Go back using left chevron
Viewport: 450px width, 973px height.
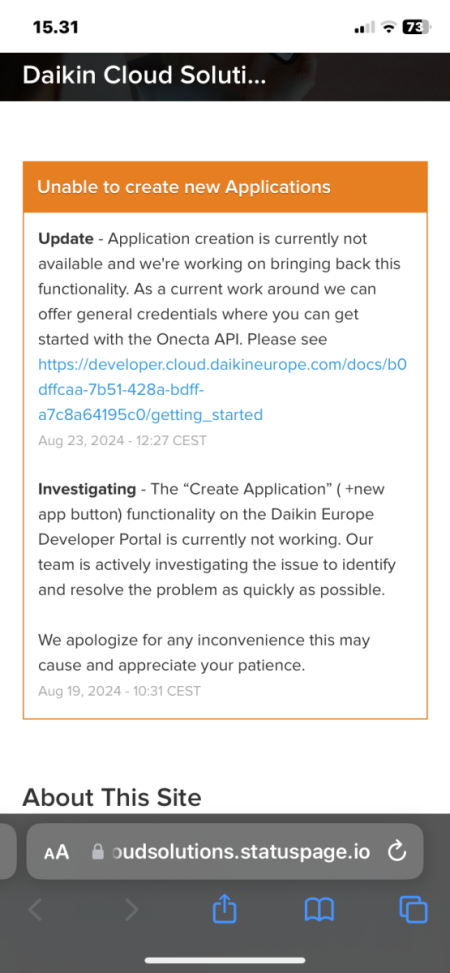pyautogui.click(x=35, y=910)
